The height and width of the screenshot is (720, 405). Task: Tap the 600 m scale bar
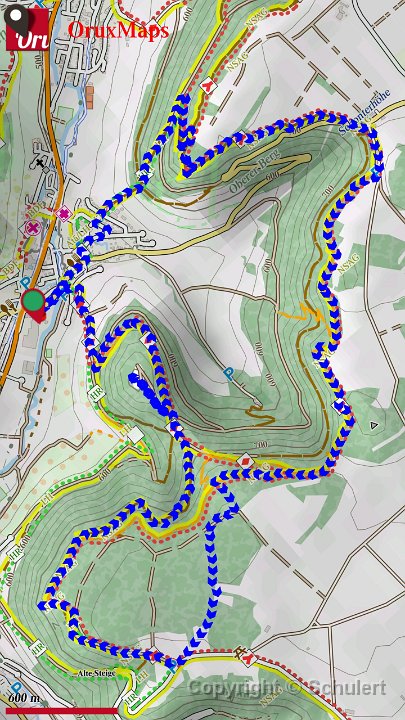pos(62,710)
